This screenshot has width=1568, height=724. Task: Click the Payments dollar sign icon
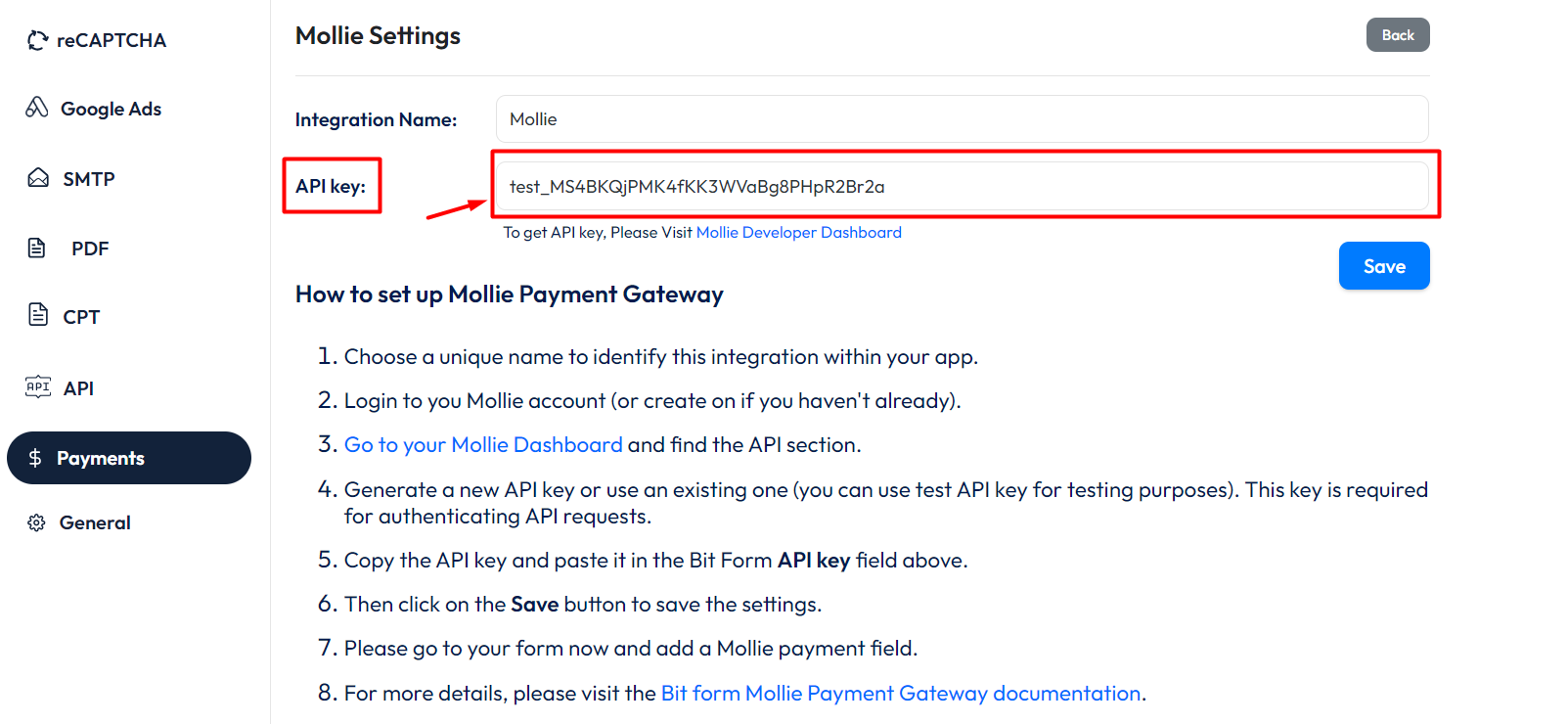click(35, 458)
